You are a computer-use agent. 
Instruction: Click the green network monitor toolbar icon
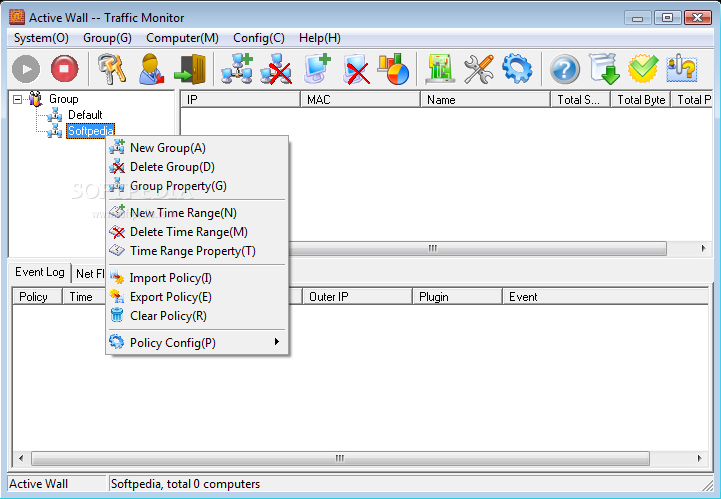click(x=440, y=69)
